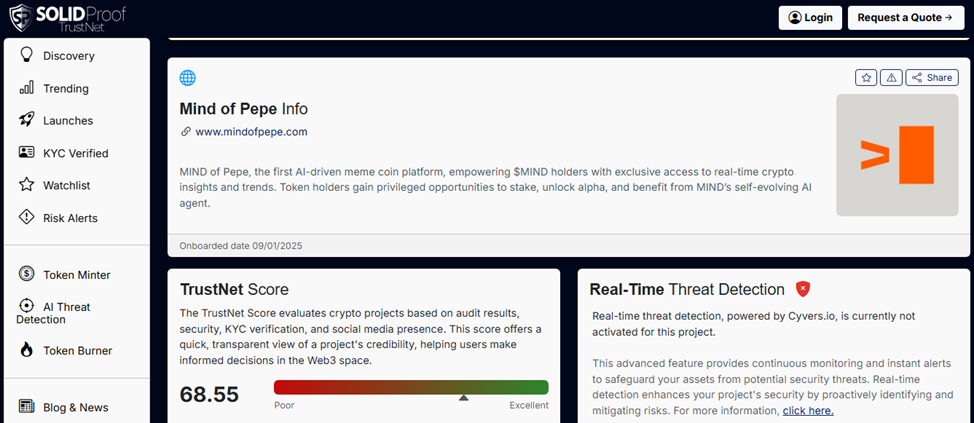The height and width of the screenshot is (423, 974).
Task: Visit www.mindofpepe.com link
Action: 251,132
